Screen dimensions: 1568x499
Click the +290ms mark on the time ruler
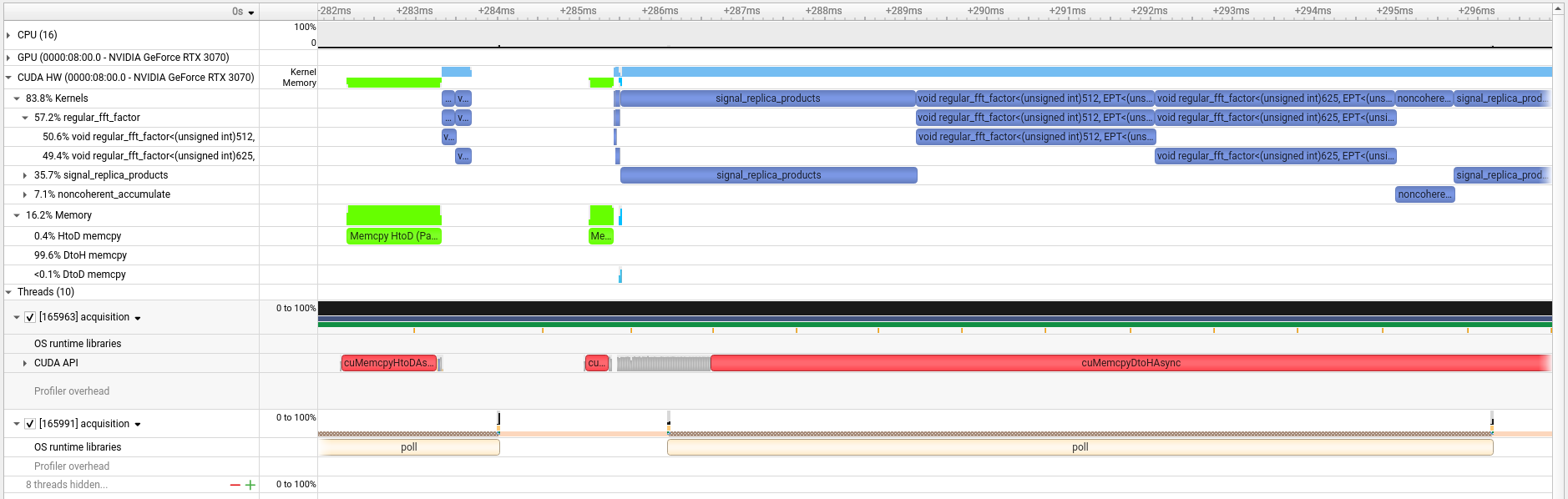click(x=985, y=11)
